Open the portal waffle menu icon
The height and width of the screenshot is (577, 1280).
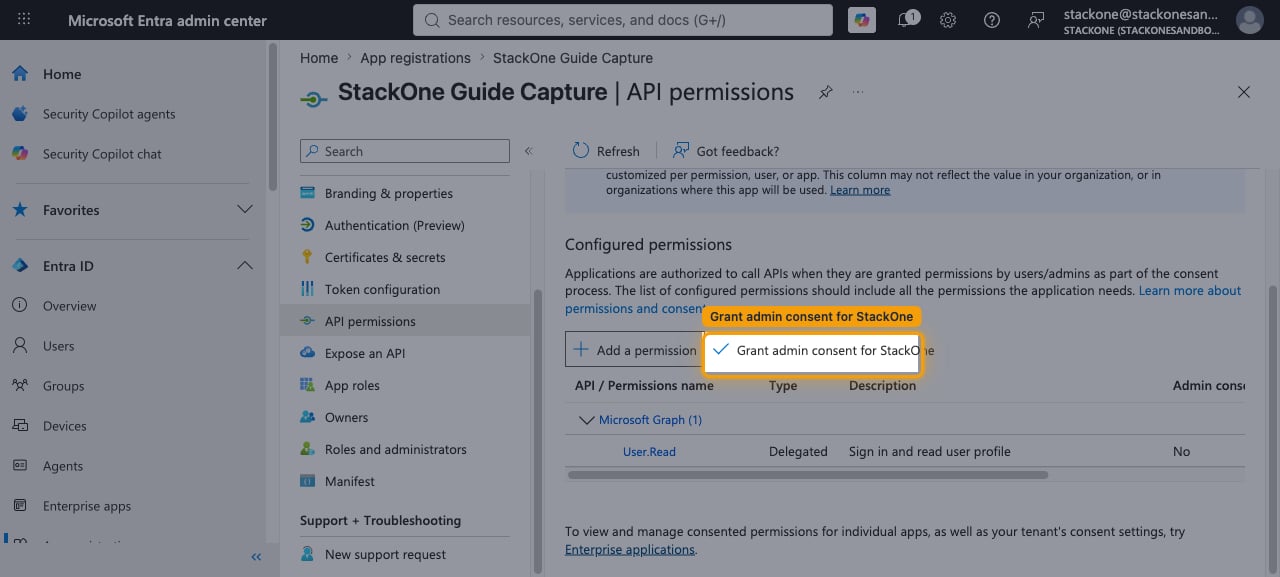(24, 20)
